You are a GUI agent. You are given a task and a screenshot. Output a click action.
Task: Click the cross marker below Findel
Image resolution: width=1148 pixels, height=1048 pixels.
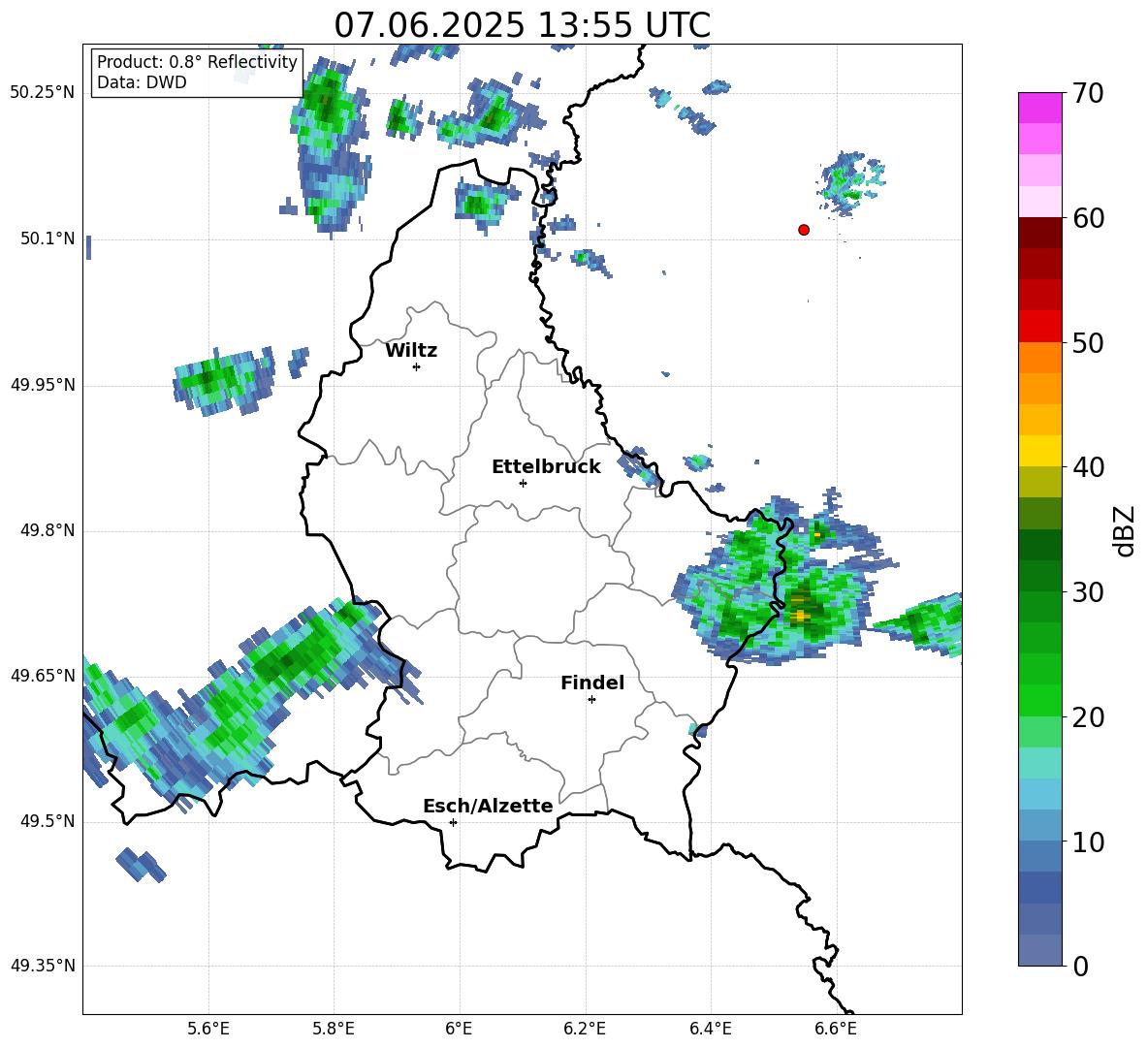(x=591, y=700)
